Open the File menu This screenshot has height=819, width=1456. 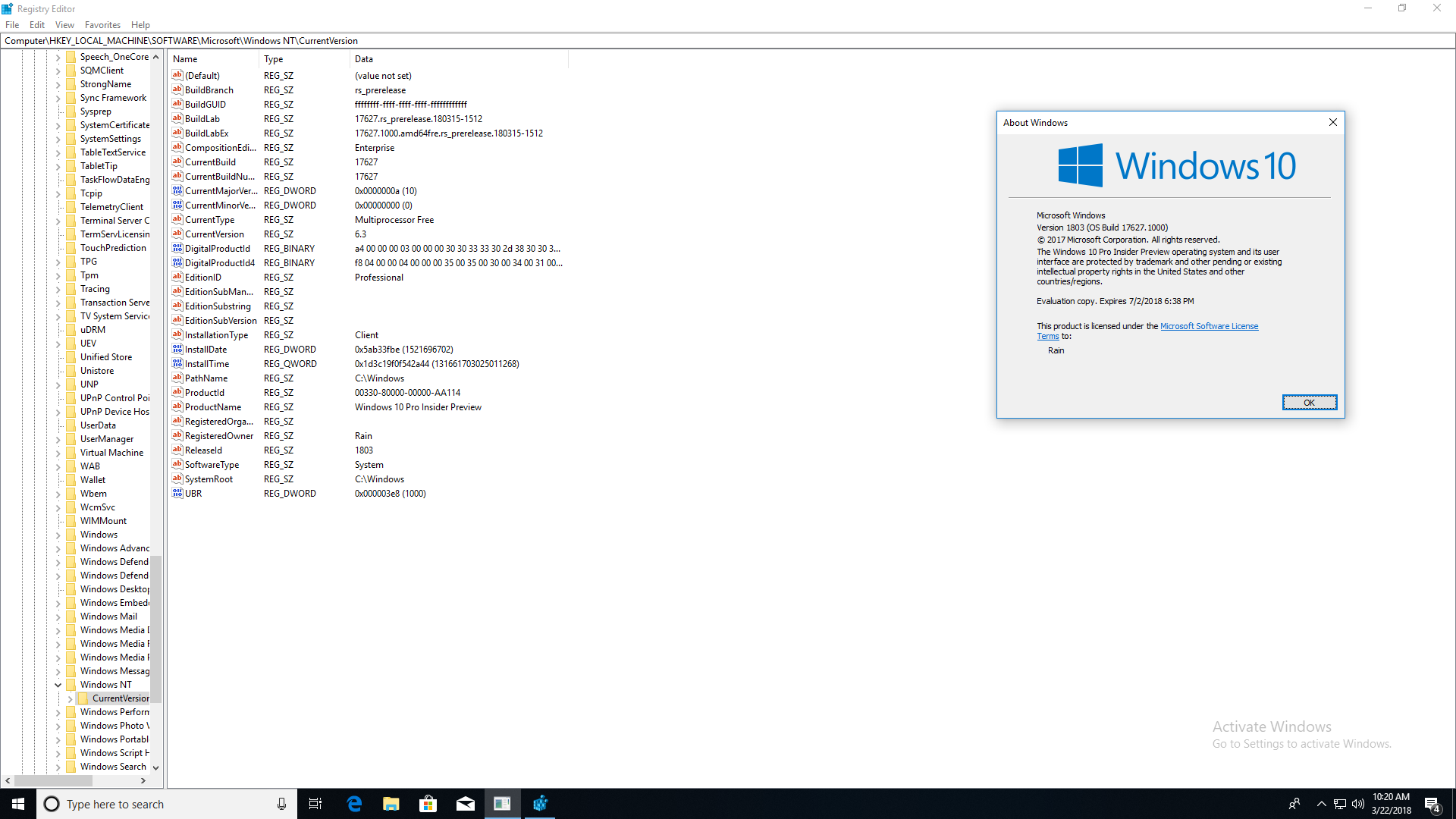tap(12, 25)
